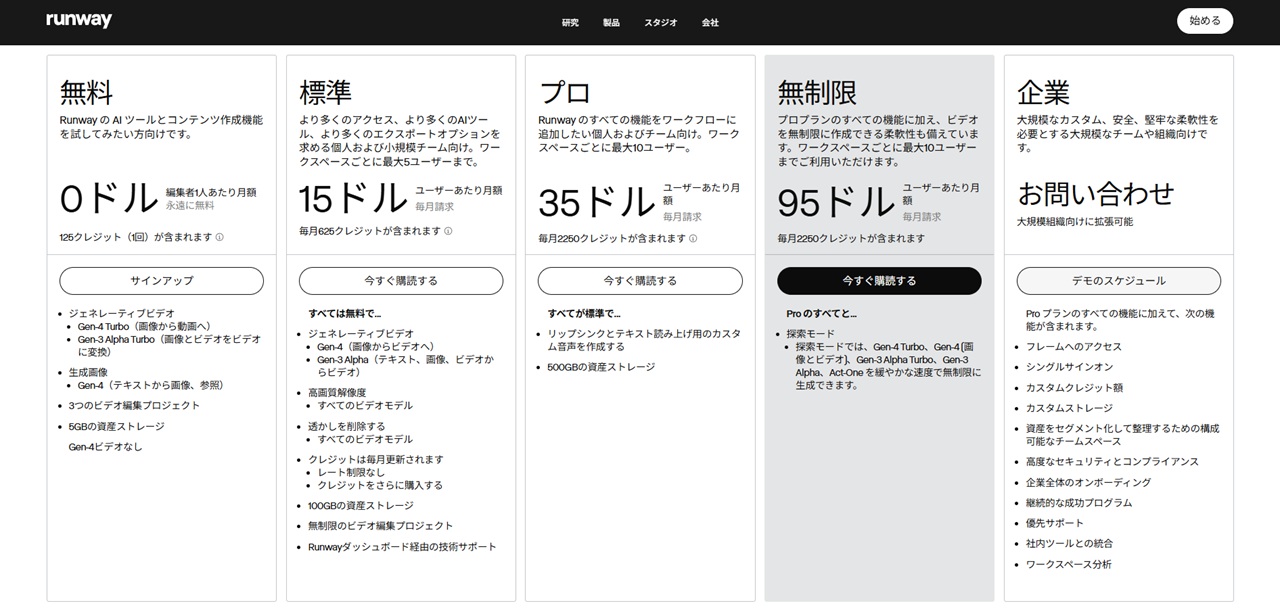The image size is (1280, 616).
Task: Click the フレームへのアクセス item
Action: [x=1074, y=347]
